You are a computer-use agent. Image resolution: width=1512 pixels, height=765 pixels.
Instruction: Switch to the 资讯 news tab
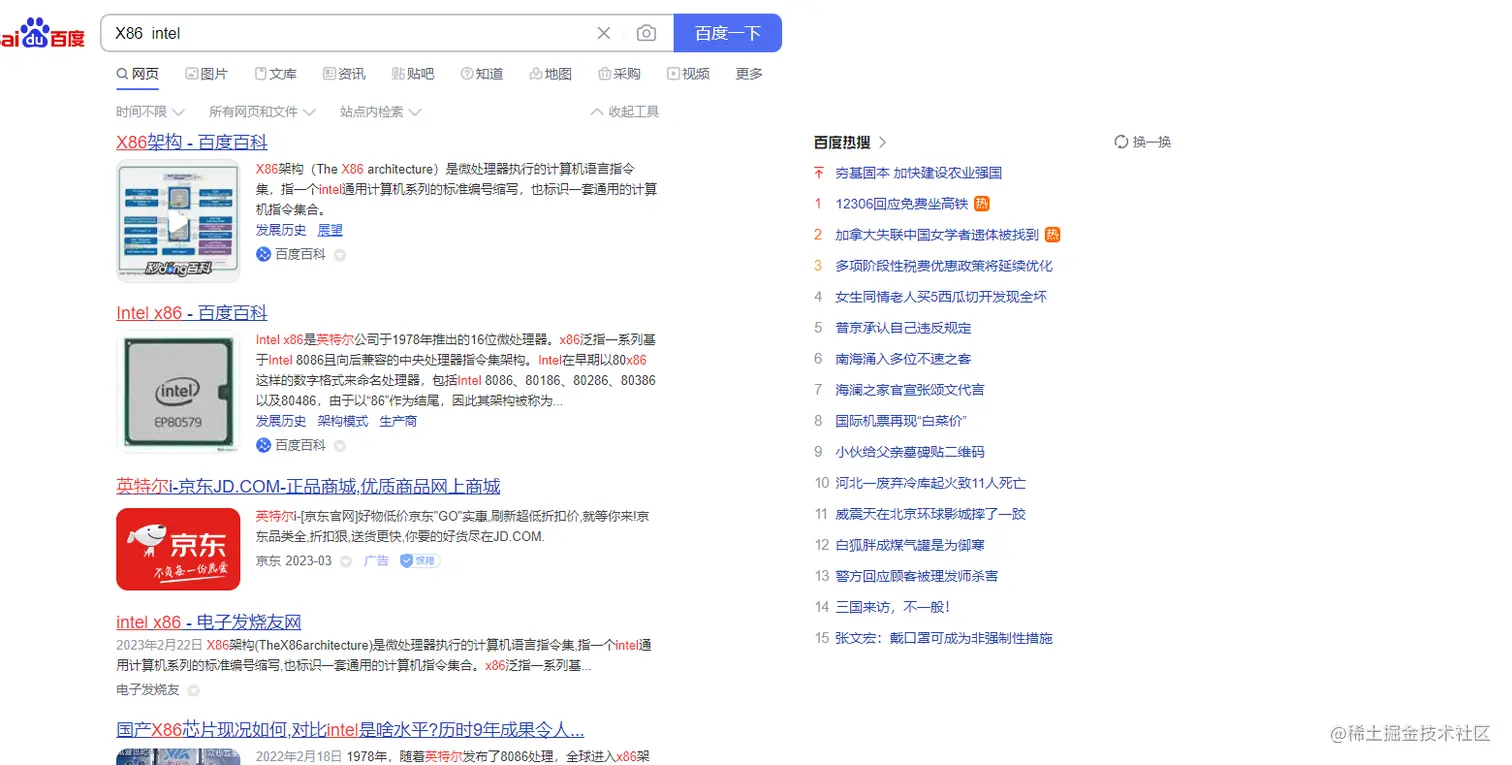[344, 73]
